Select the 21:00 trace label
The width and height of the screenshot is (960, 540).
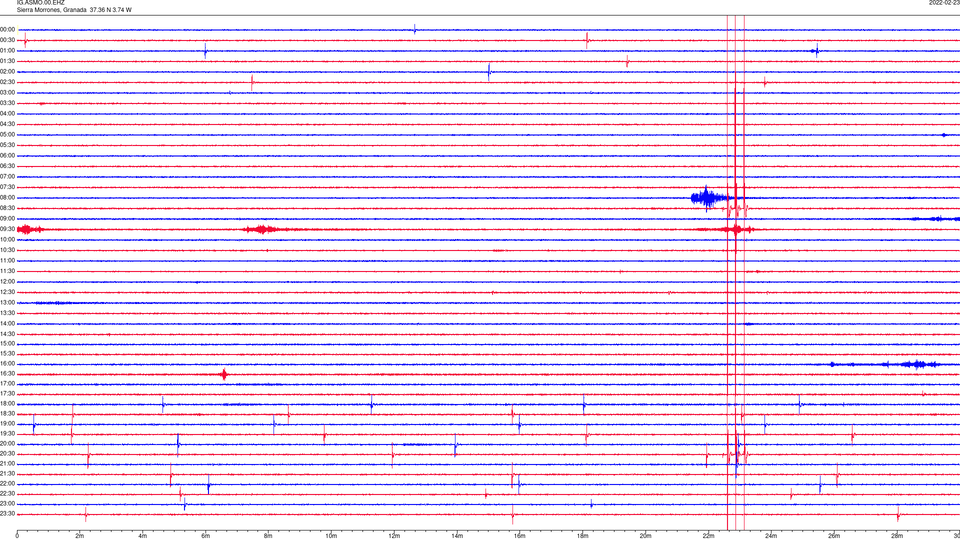[x=7, y=464]
